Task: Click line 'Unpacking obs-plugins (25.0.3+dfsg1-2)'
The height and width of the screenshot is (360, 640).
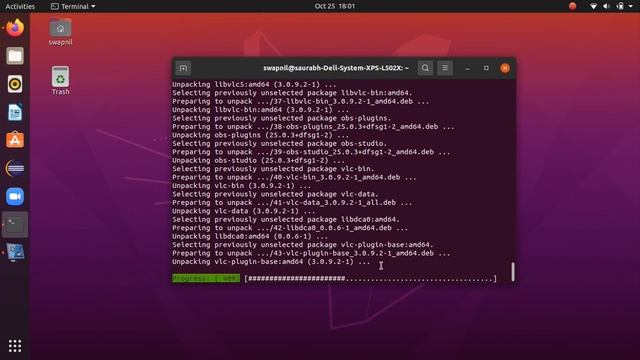Action: coord(260,135)
